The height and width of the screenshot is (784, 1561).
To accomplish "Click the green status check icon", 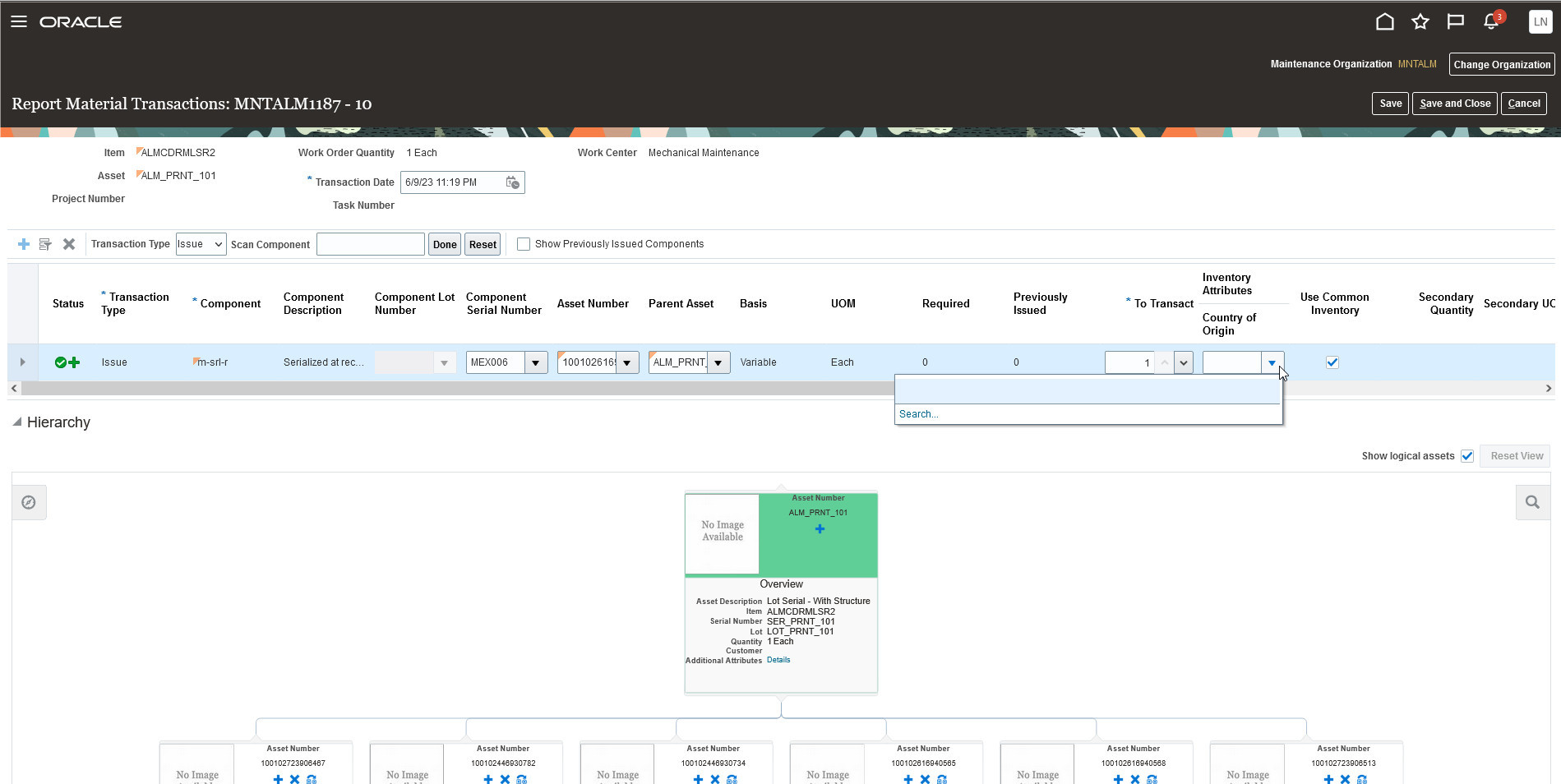I will point(61,362).
